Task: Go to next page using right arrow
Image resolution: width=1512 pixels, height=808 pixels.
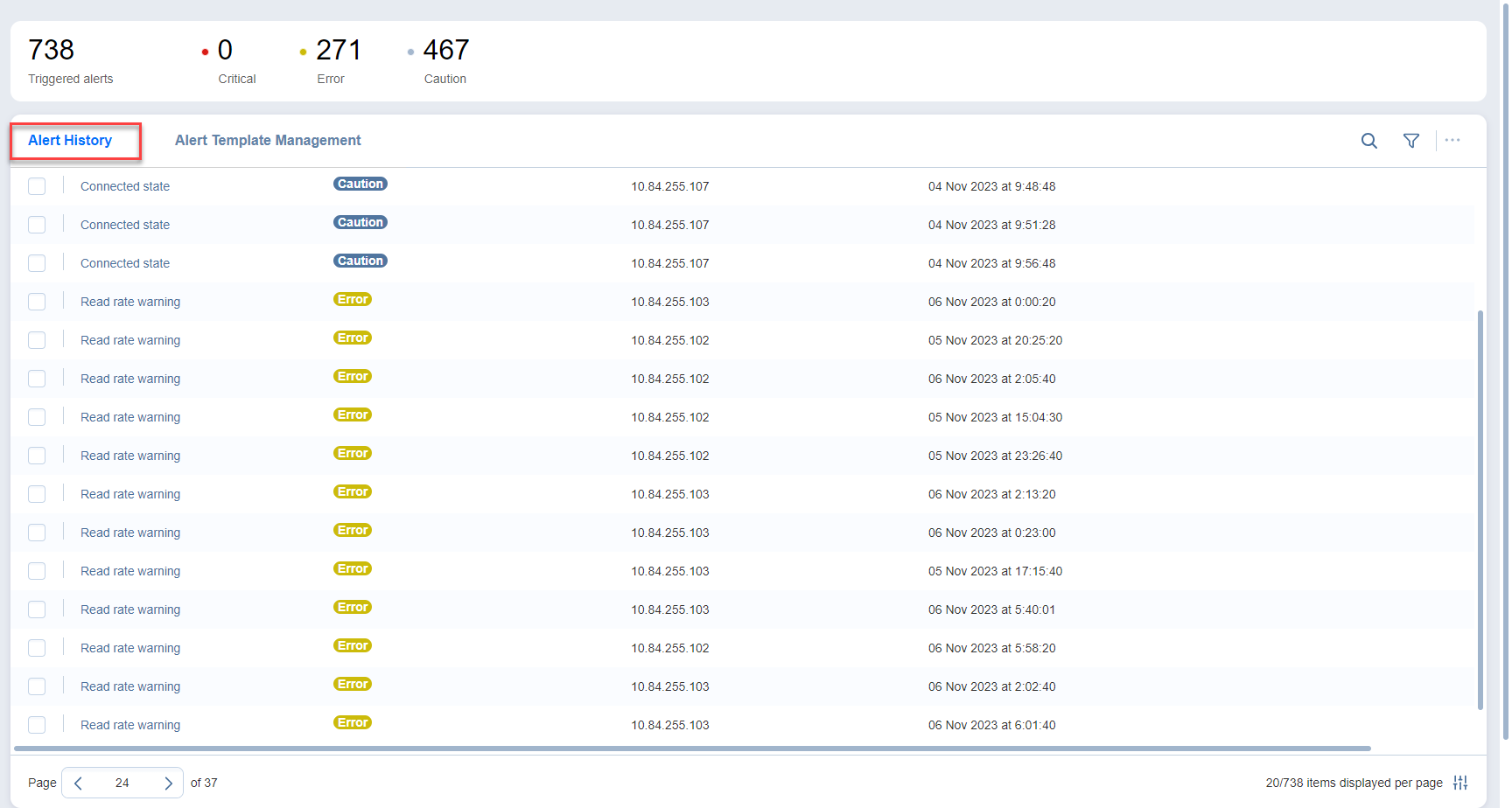Action: [168, 784]
